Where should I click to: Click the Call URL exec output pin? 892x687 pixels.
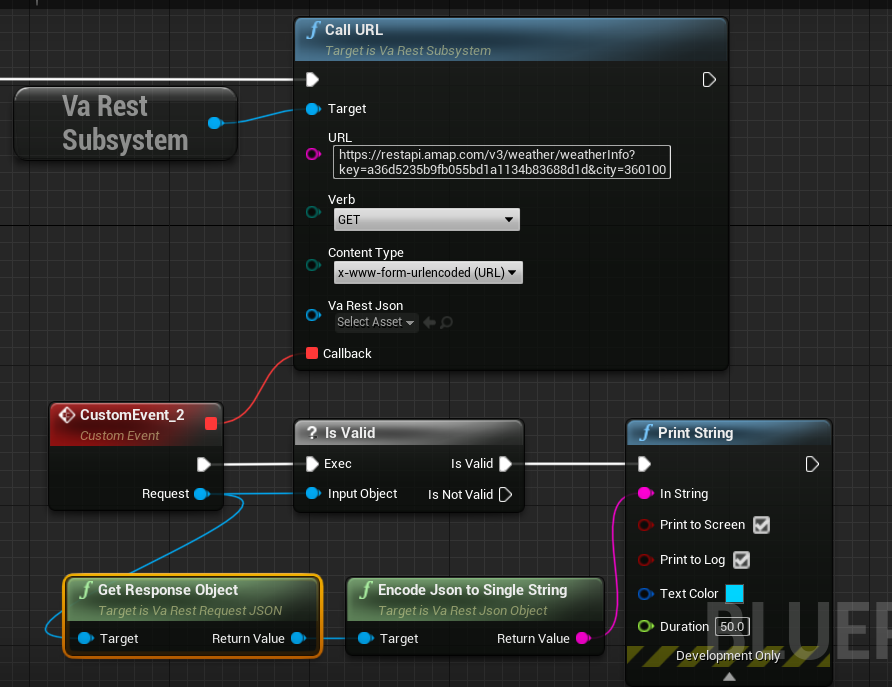[709, 79]
